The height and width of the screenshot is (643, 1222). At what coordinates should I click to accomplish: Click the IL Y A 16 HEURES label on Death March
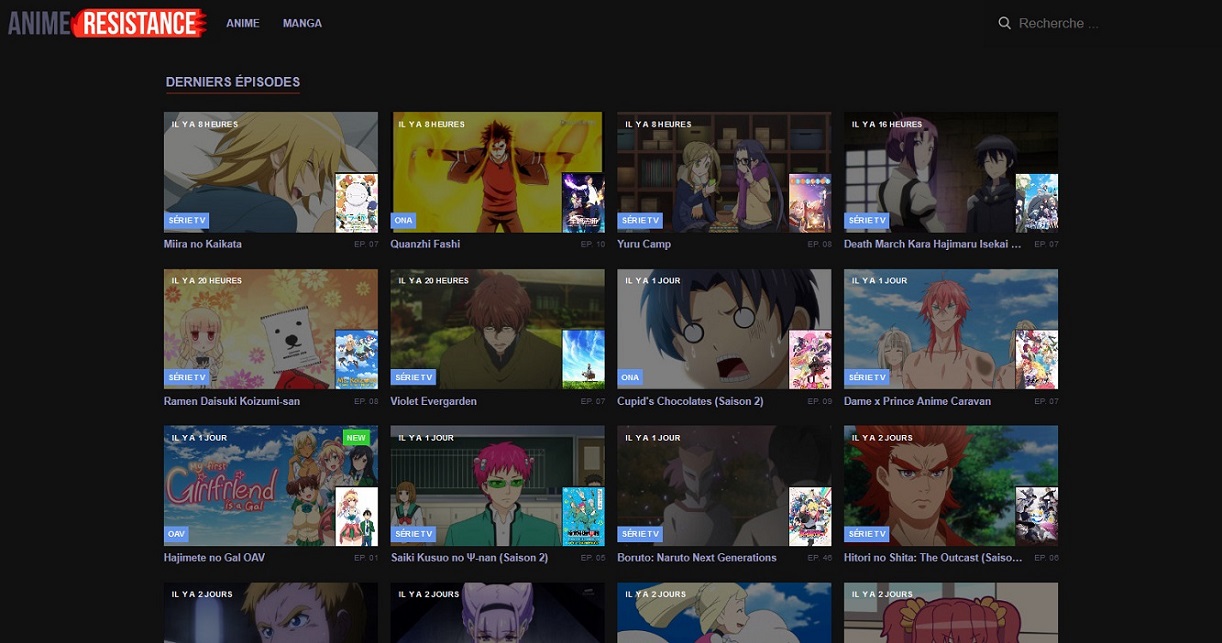pos(887,124)
